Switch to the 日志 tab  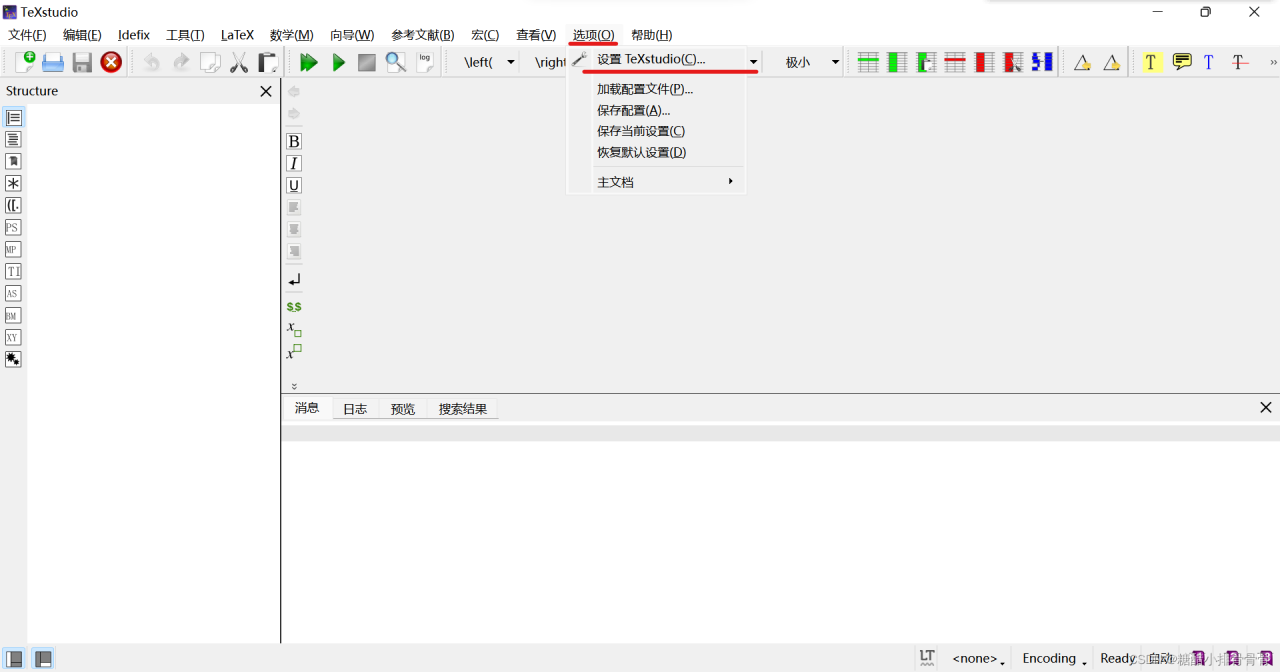pos(355,409)
